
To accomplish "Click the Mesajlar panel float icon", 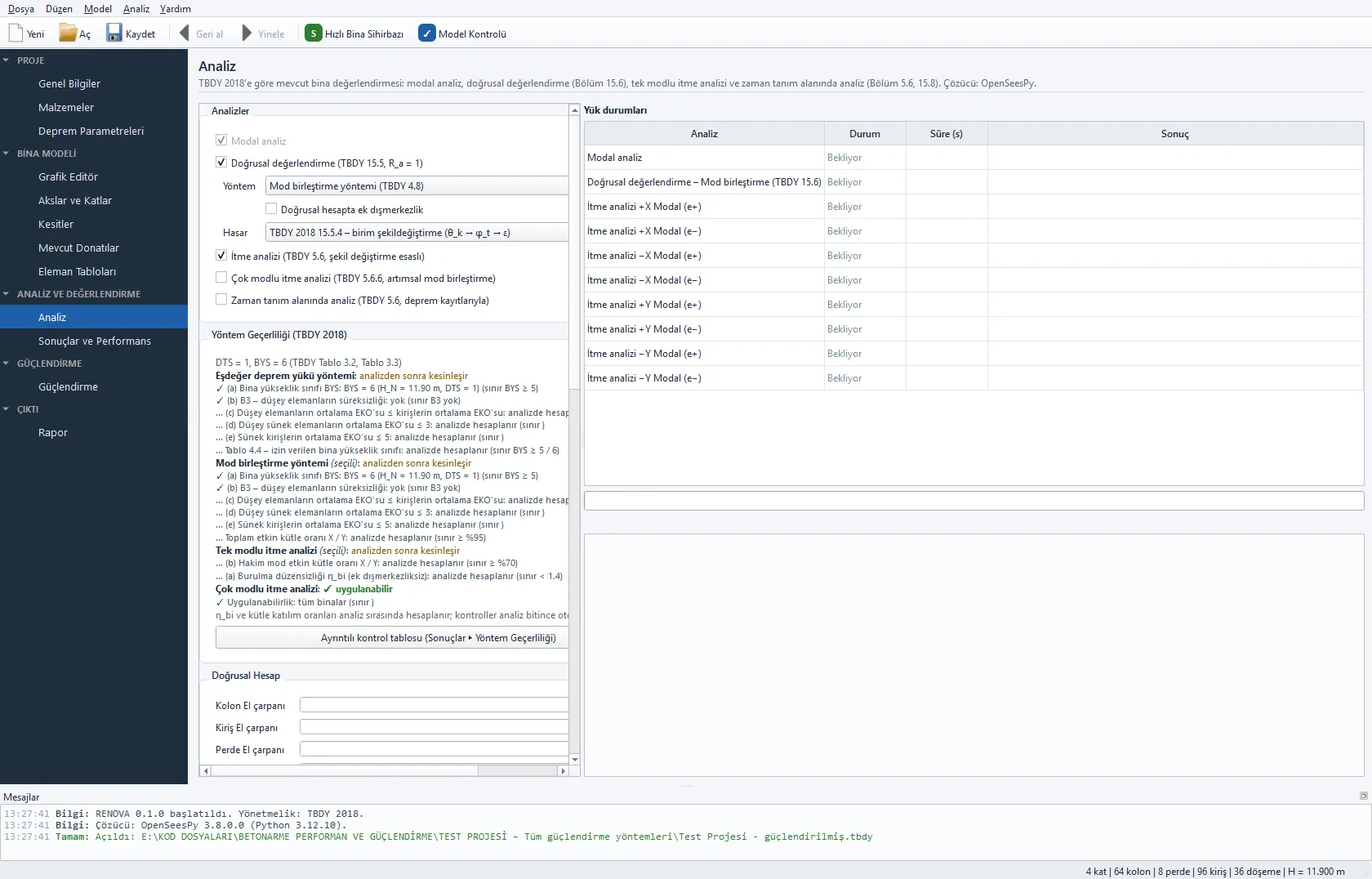I will pyautogui.click(x=1363, y=796).
